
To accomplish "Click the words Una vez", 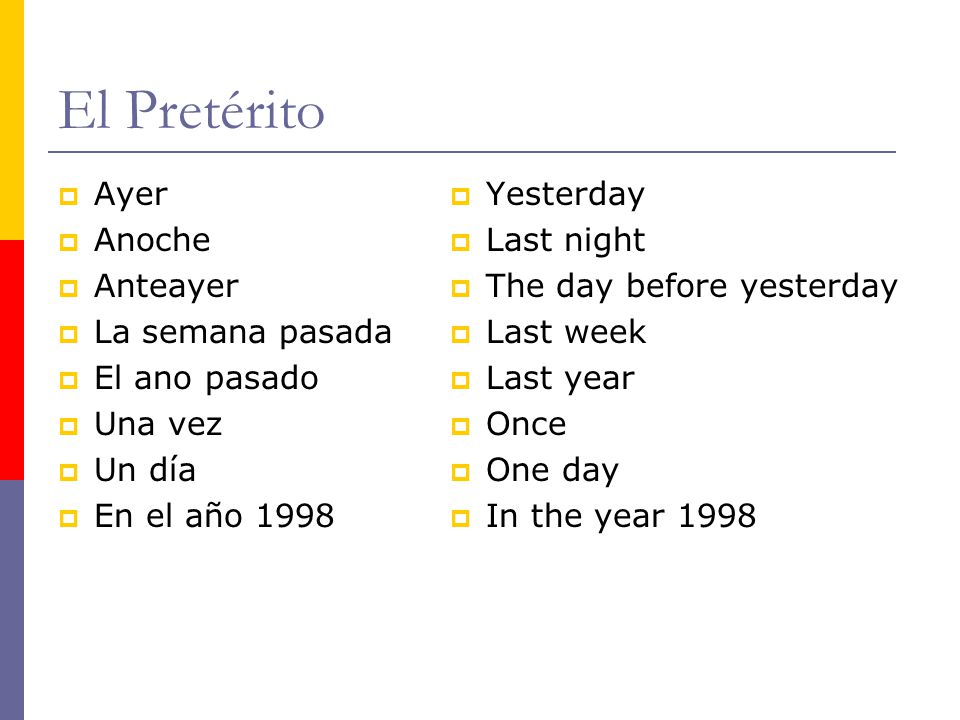I will (158, 424).
